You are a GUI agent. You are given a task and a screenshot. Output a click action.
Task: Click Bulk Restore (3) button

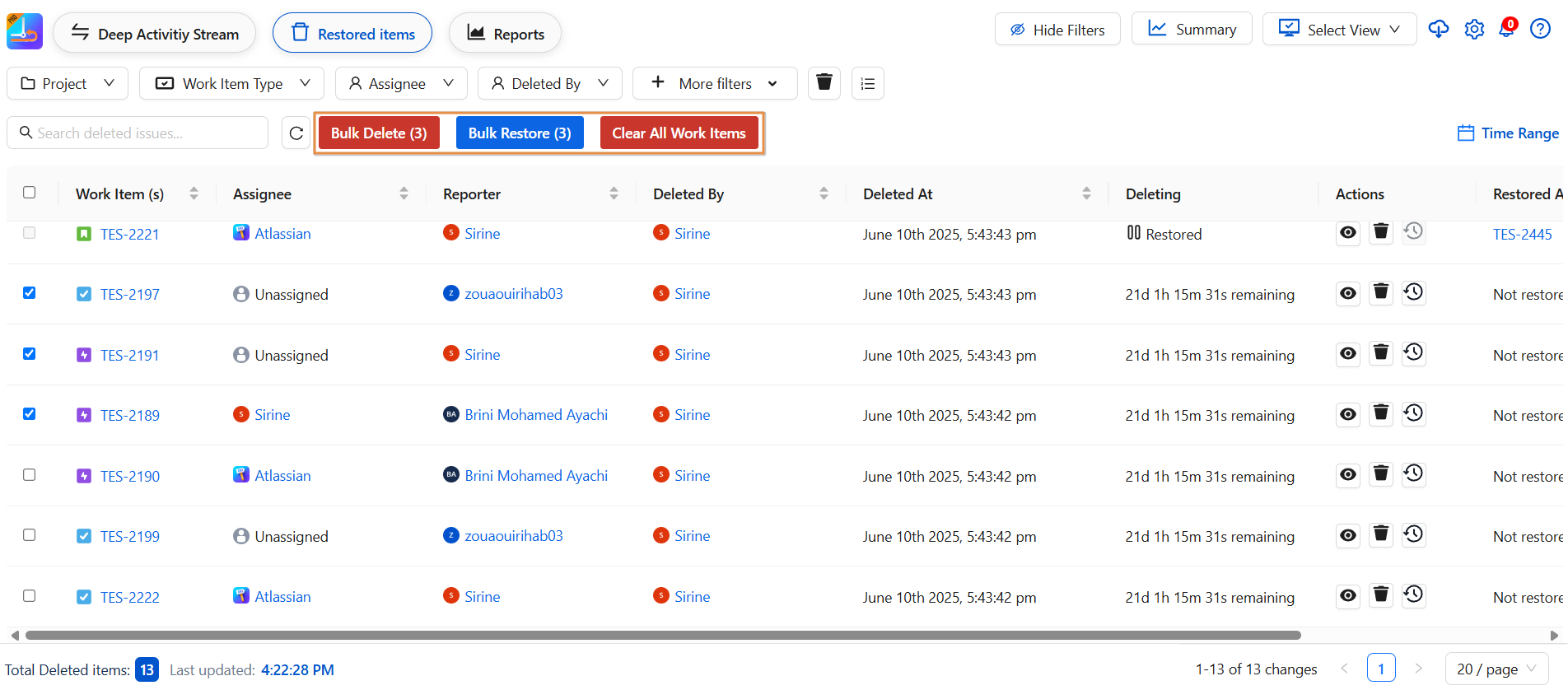point(519,133)
